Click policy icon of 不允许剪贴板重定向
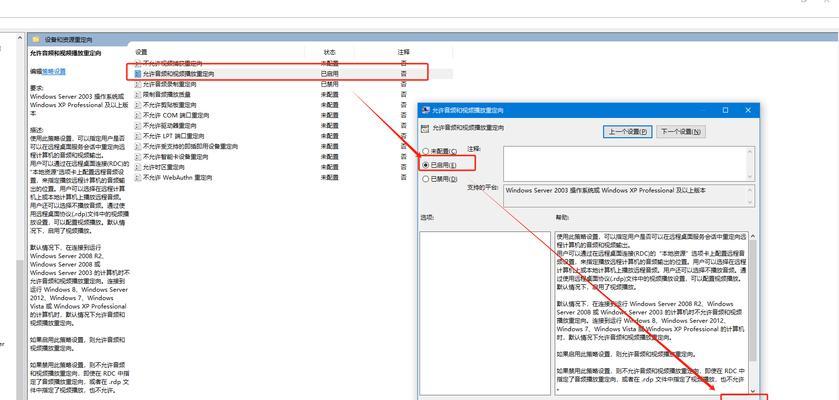 (x=138, y=105)
